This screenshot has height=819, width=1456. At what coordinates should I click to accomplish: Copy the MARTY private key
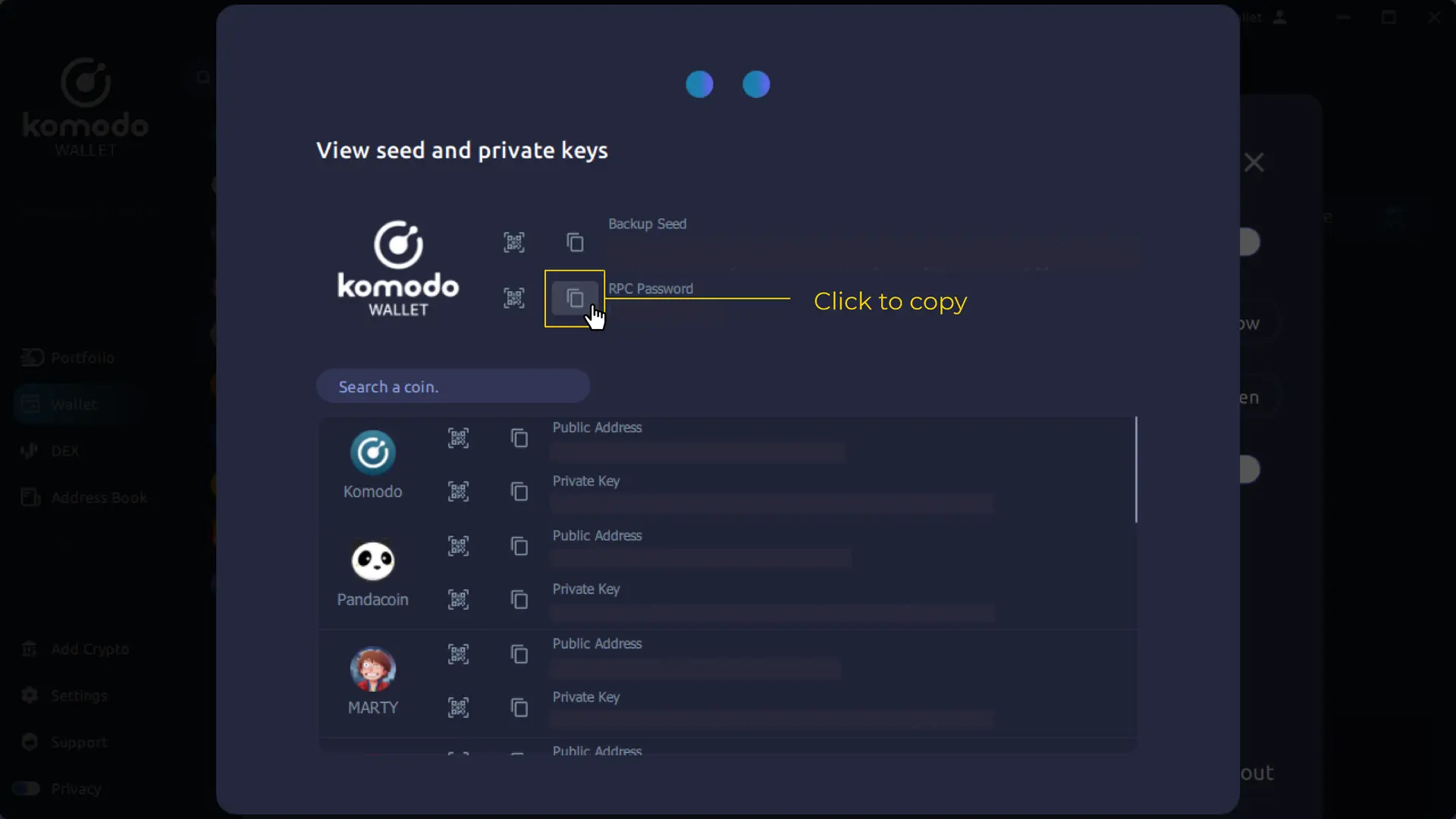click(519, 707)
